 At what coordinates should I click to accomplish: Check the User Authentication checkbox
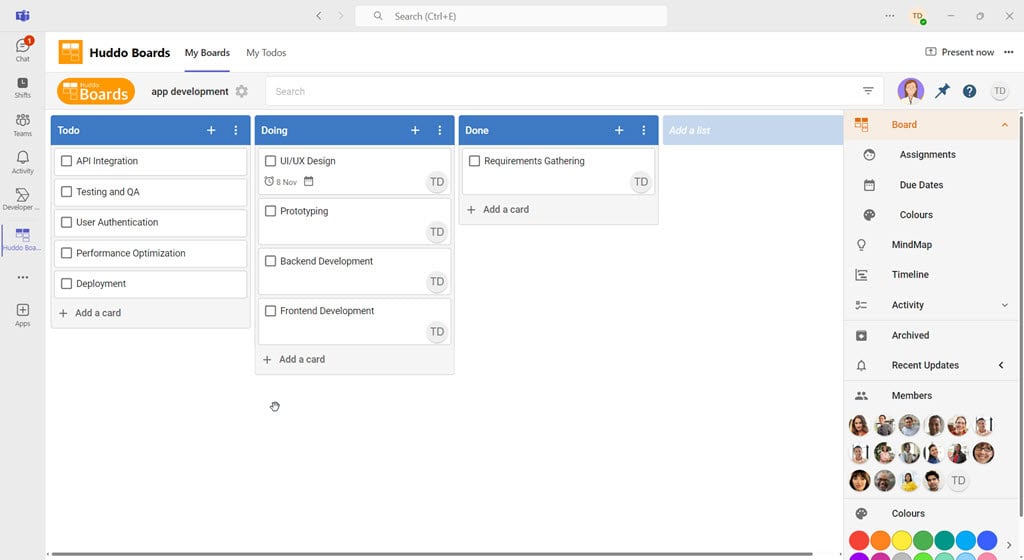click(x=66, y=223)
